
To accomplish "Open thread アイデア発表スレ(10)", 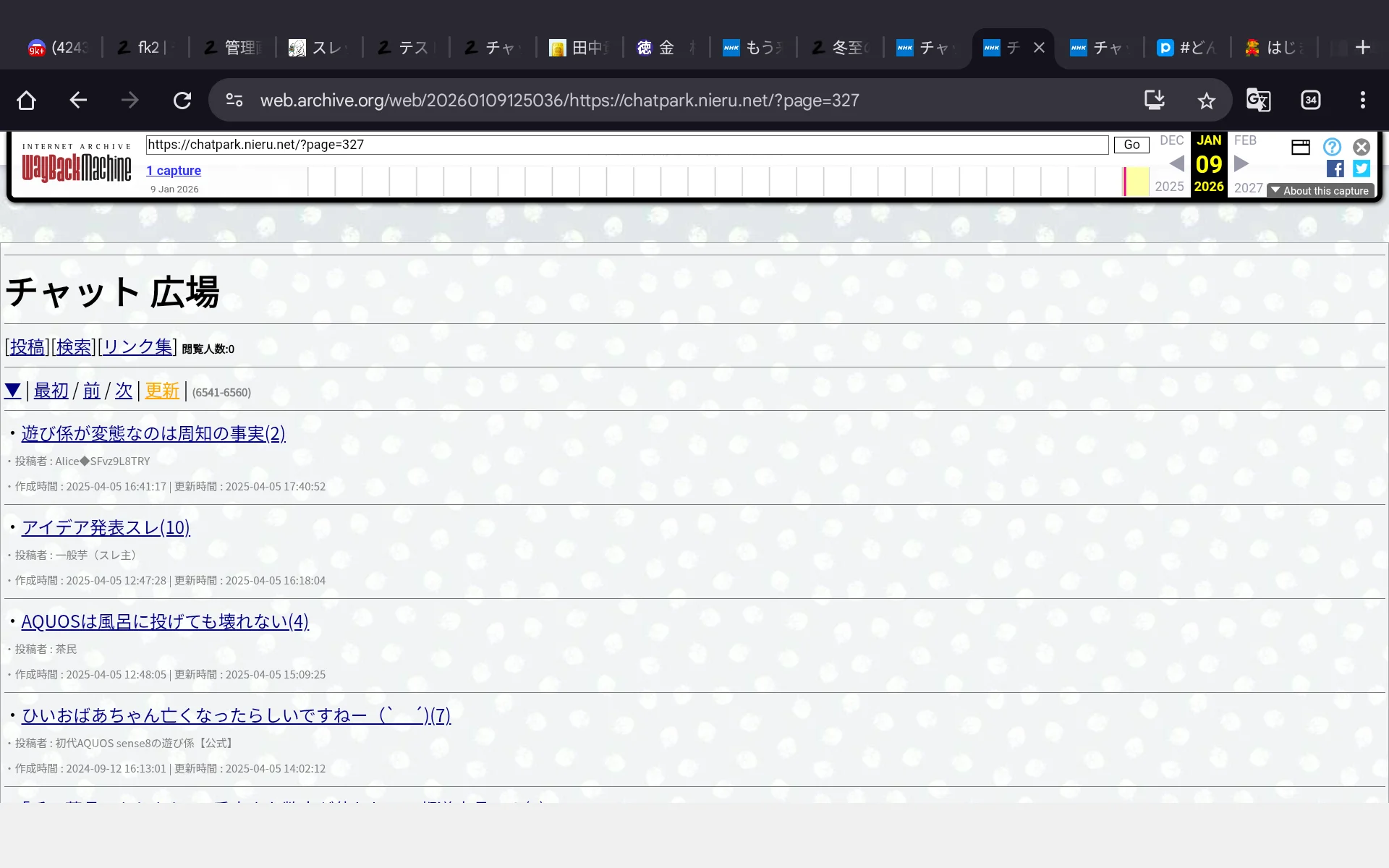I will click(106, 527).
